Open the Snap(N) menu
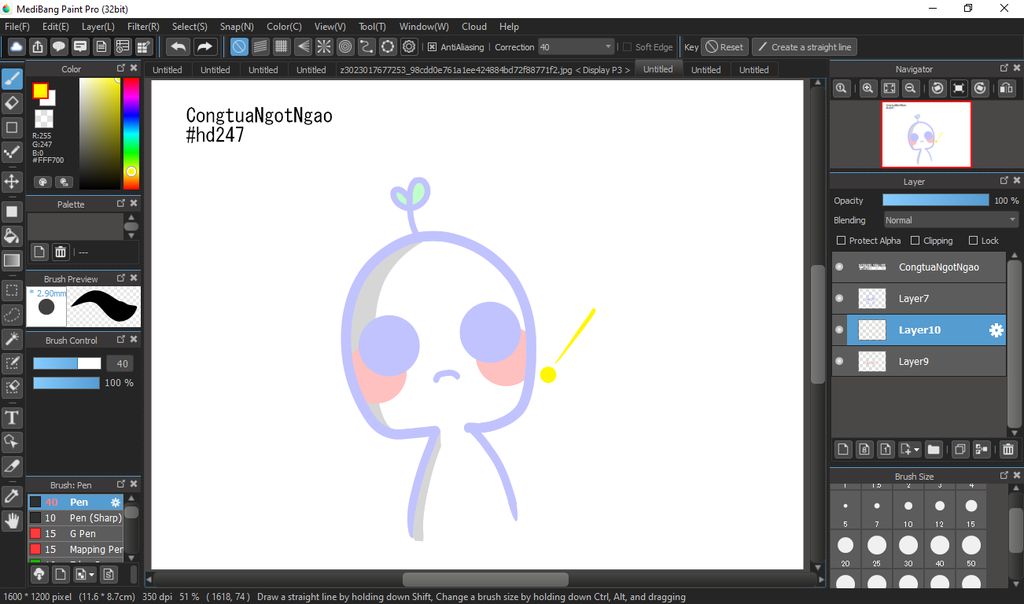 tap(236, 27)
